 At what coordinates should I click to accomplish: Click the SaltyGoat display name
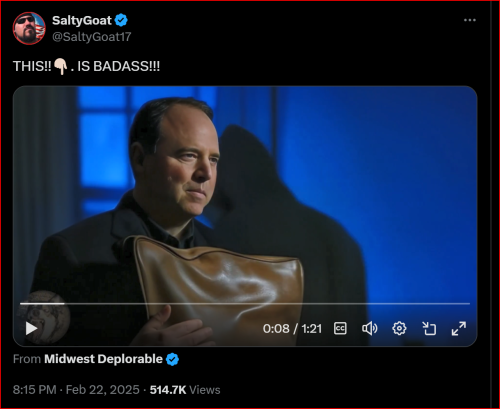coord(82,21)
